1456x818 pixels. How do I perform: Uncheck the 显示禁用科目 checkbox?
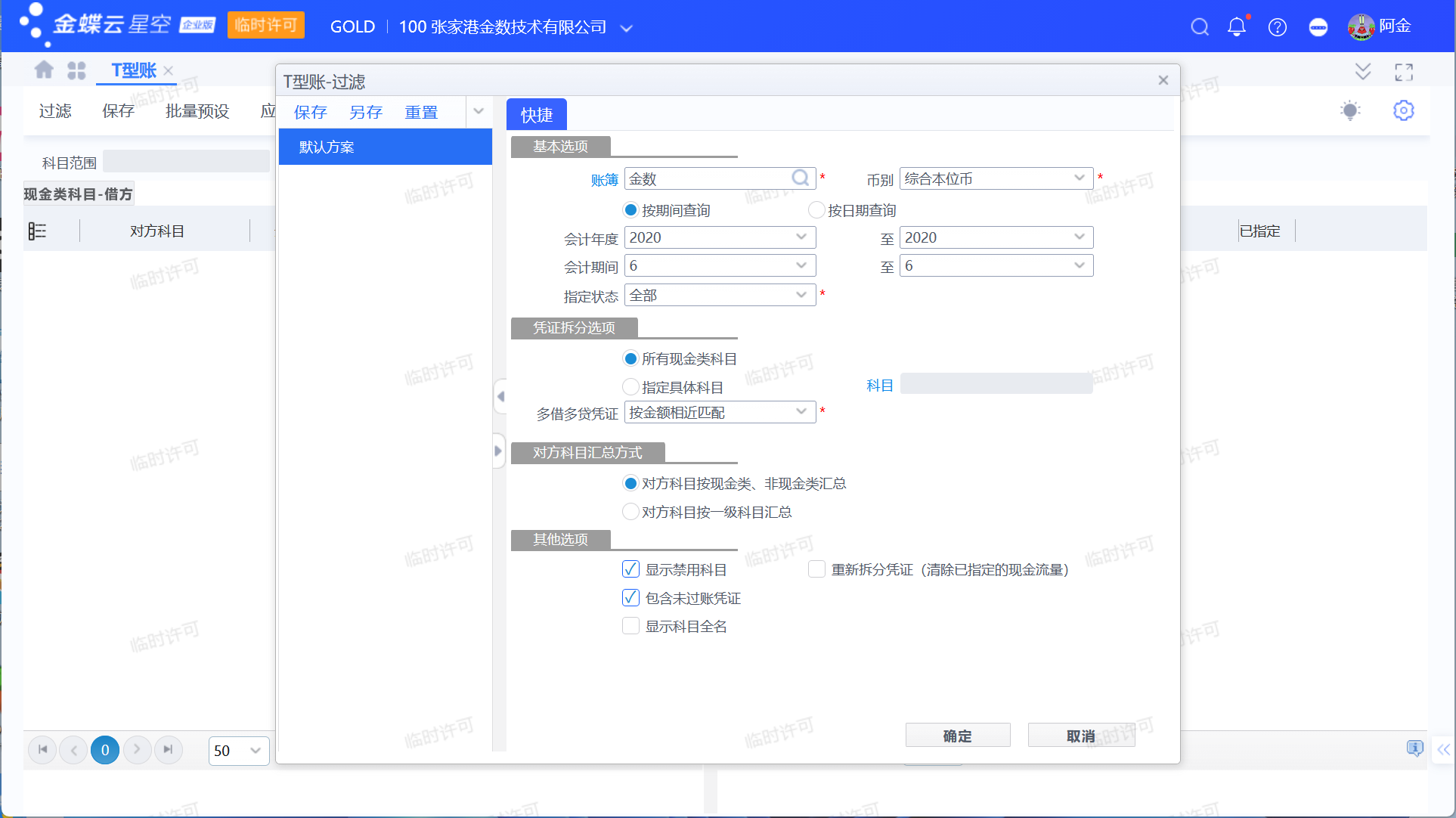(630, 569)
